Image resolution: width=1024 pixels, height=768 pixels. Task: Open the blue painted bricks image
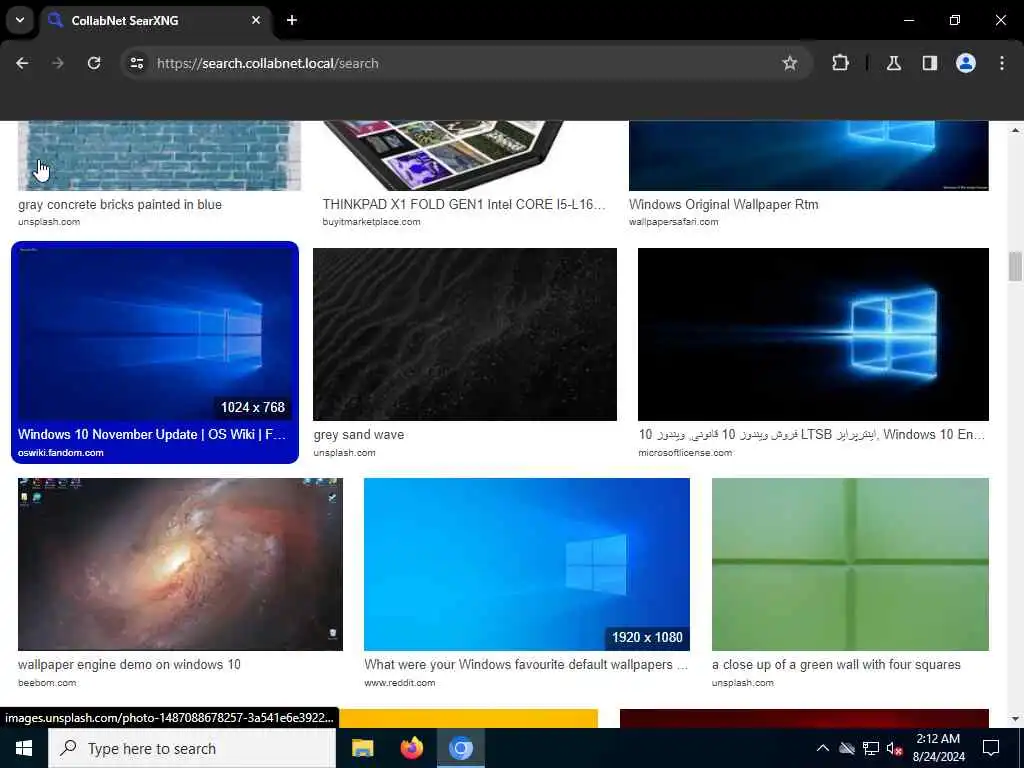click(159, 155)
